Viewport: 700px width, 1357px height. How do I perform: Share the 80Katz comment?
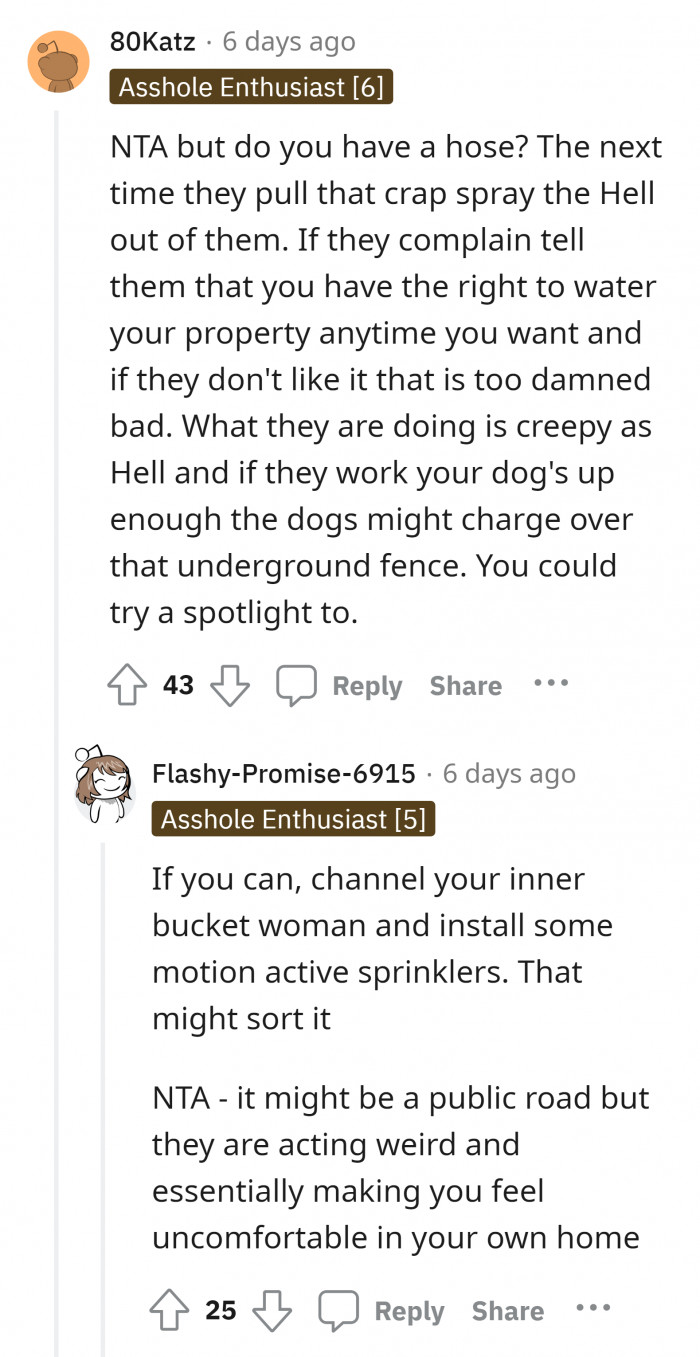point(465,686)
